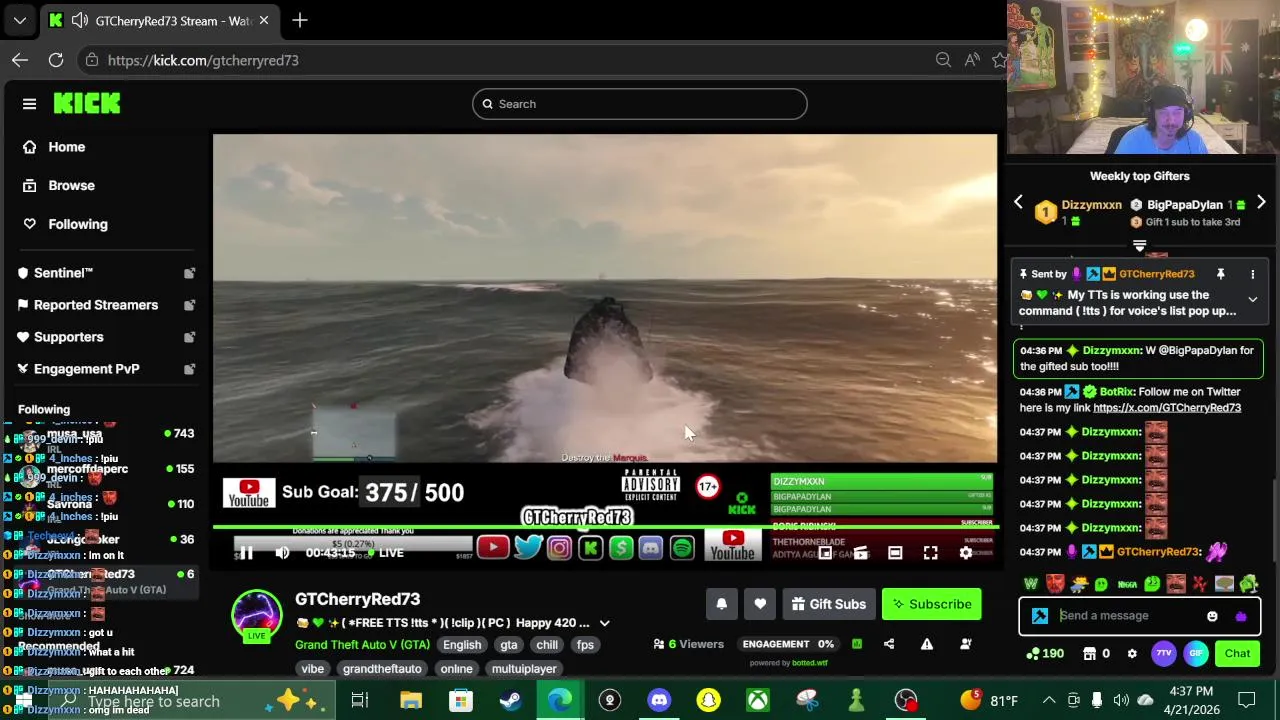Select the grandtheftauto tag
The height and width of the screenshot is (720, 1280).
coord(382,669)
